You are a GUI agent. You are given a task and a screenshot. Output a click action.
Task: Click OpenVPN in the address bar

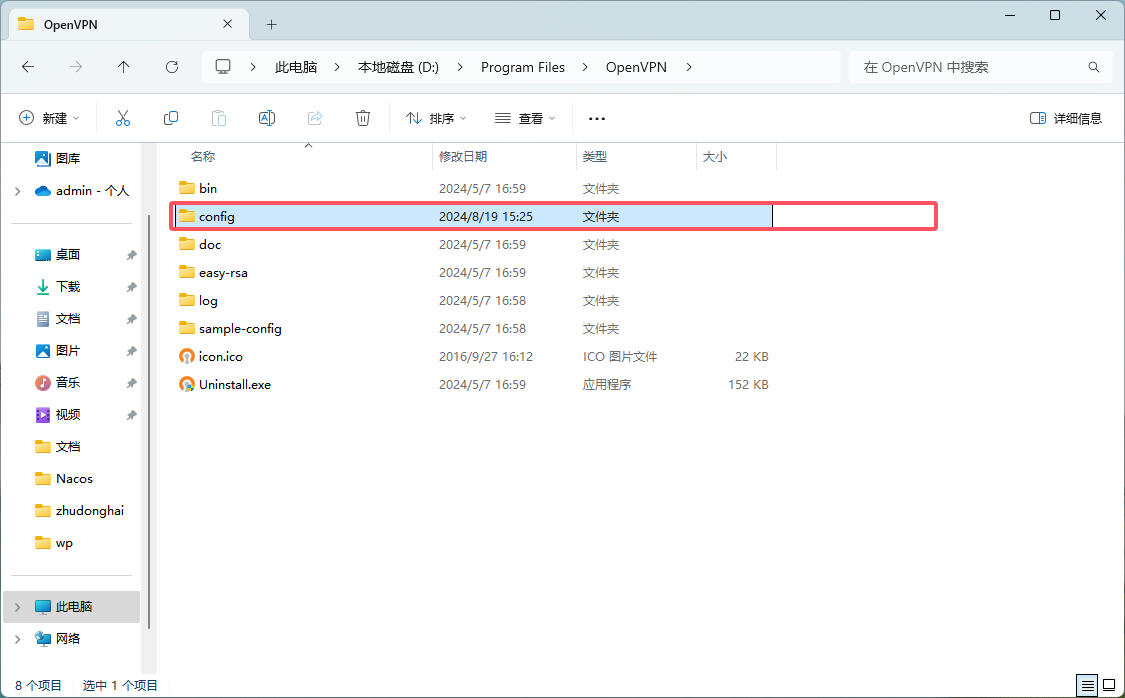(x=636, y=67)
